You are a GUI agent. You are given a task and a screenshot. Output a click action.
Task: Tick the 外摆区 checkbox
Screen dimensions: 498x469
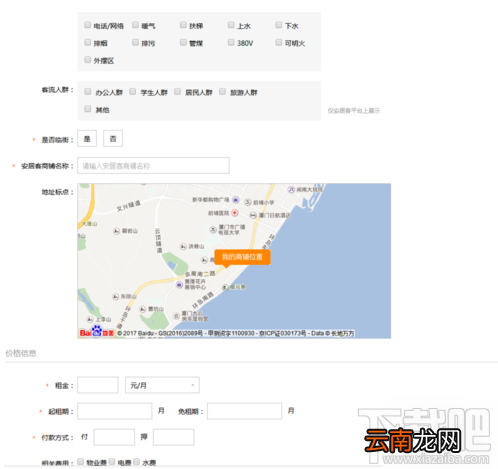88,60
